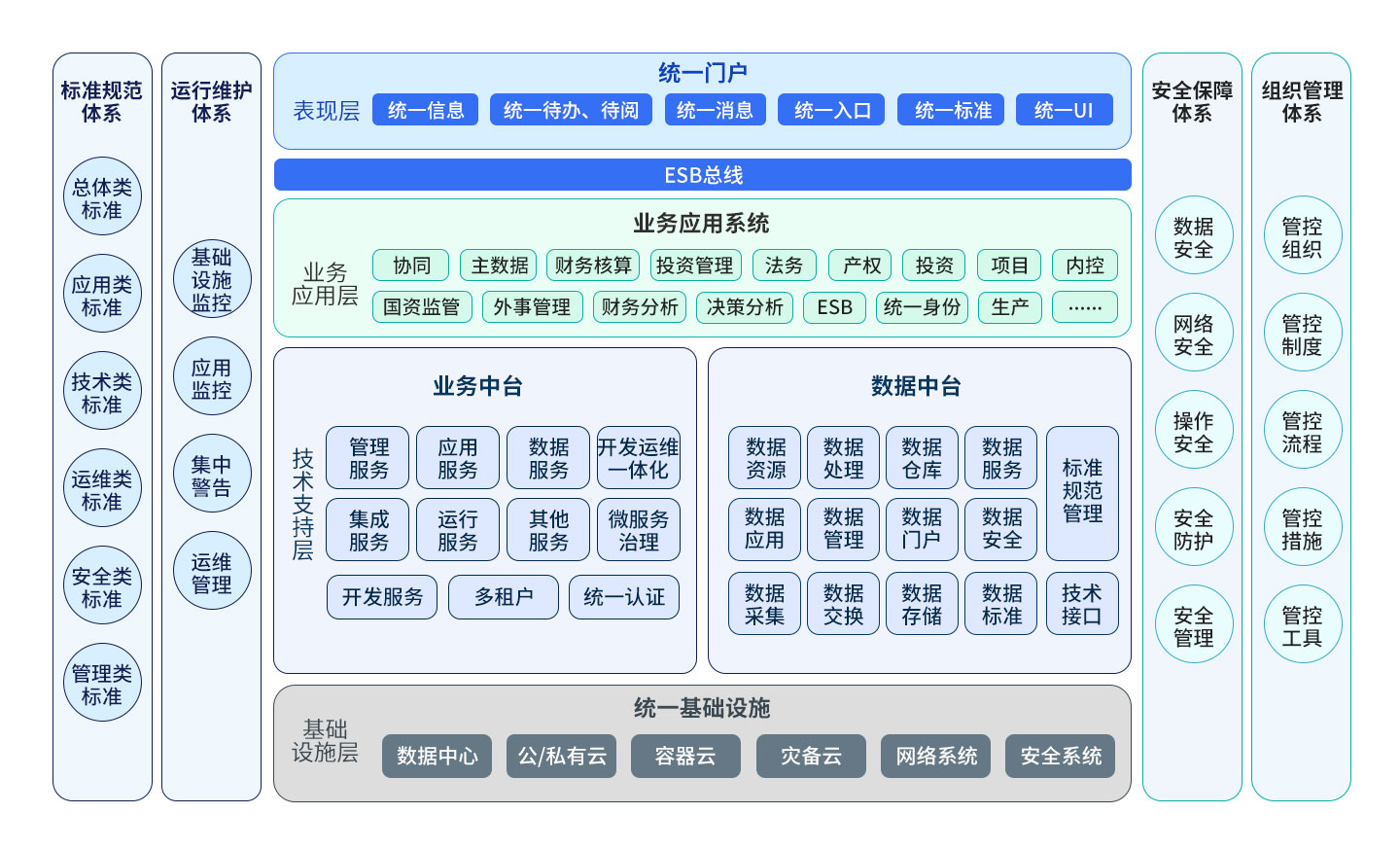Click the 多租户 box
The width and height of the screenshot is (1400, 849).
pos(504,597)
